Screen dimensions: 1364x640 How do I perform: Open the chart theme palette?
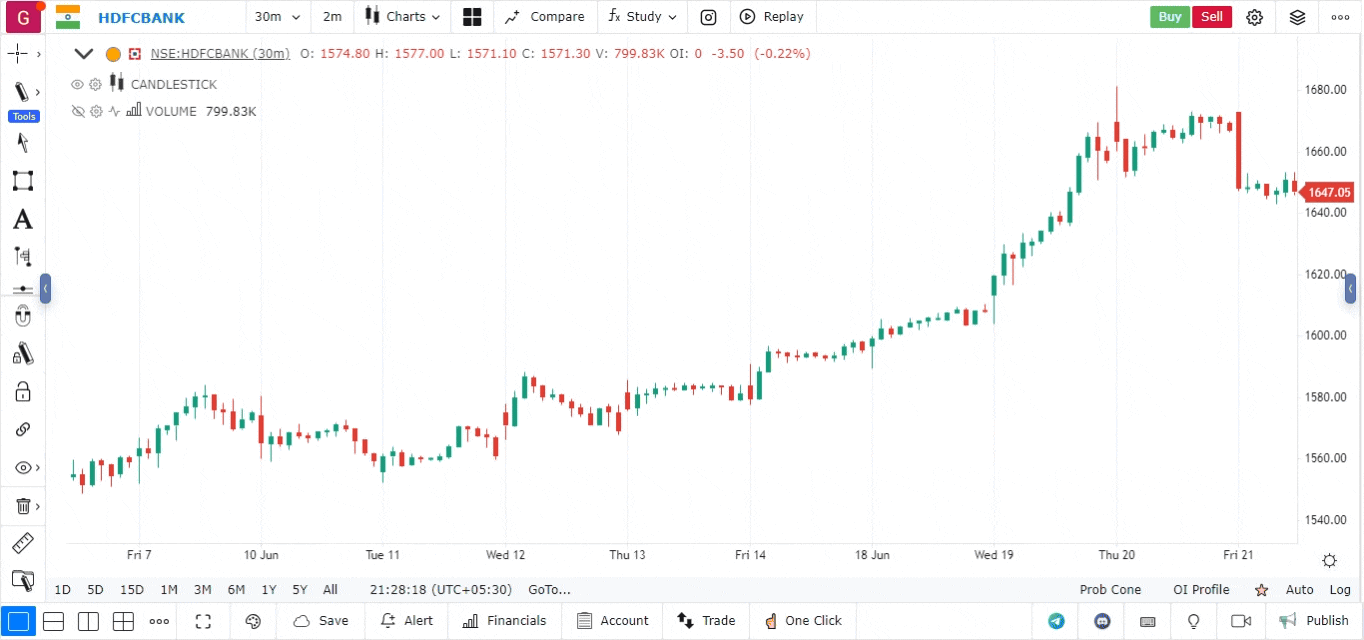[253, 621]
